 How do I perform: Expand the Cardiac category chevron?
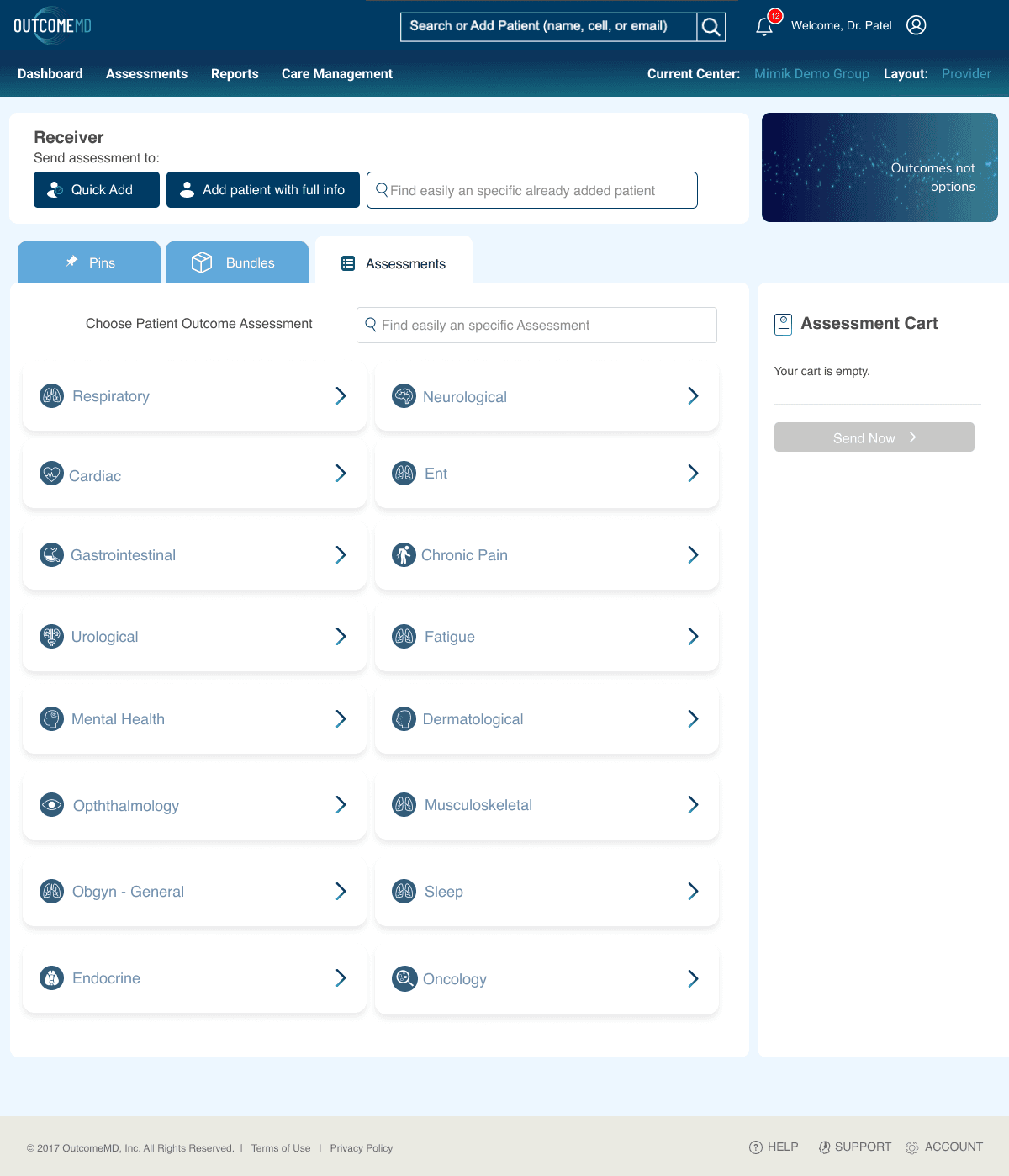(341, 474)
